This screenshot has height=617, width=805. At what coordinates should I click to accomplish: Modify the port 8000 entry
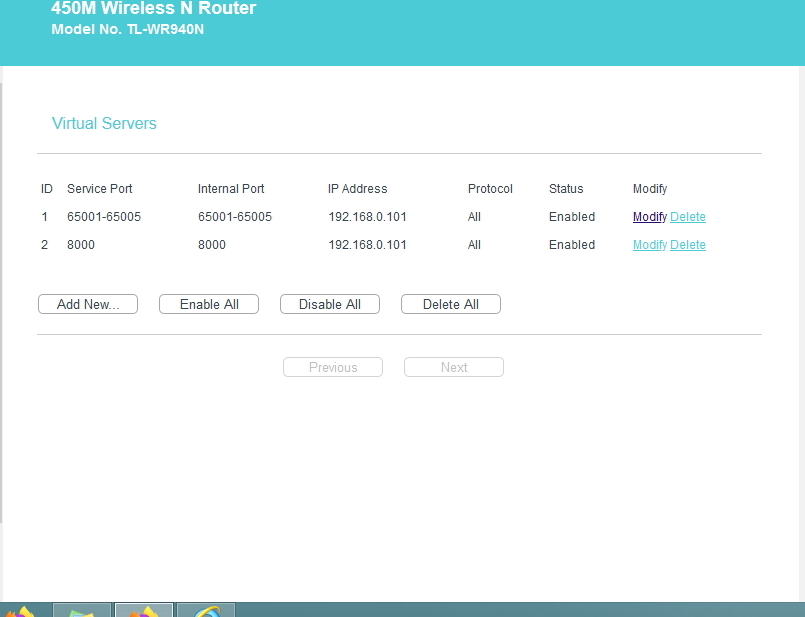[x=649, y=245]
